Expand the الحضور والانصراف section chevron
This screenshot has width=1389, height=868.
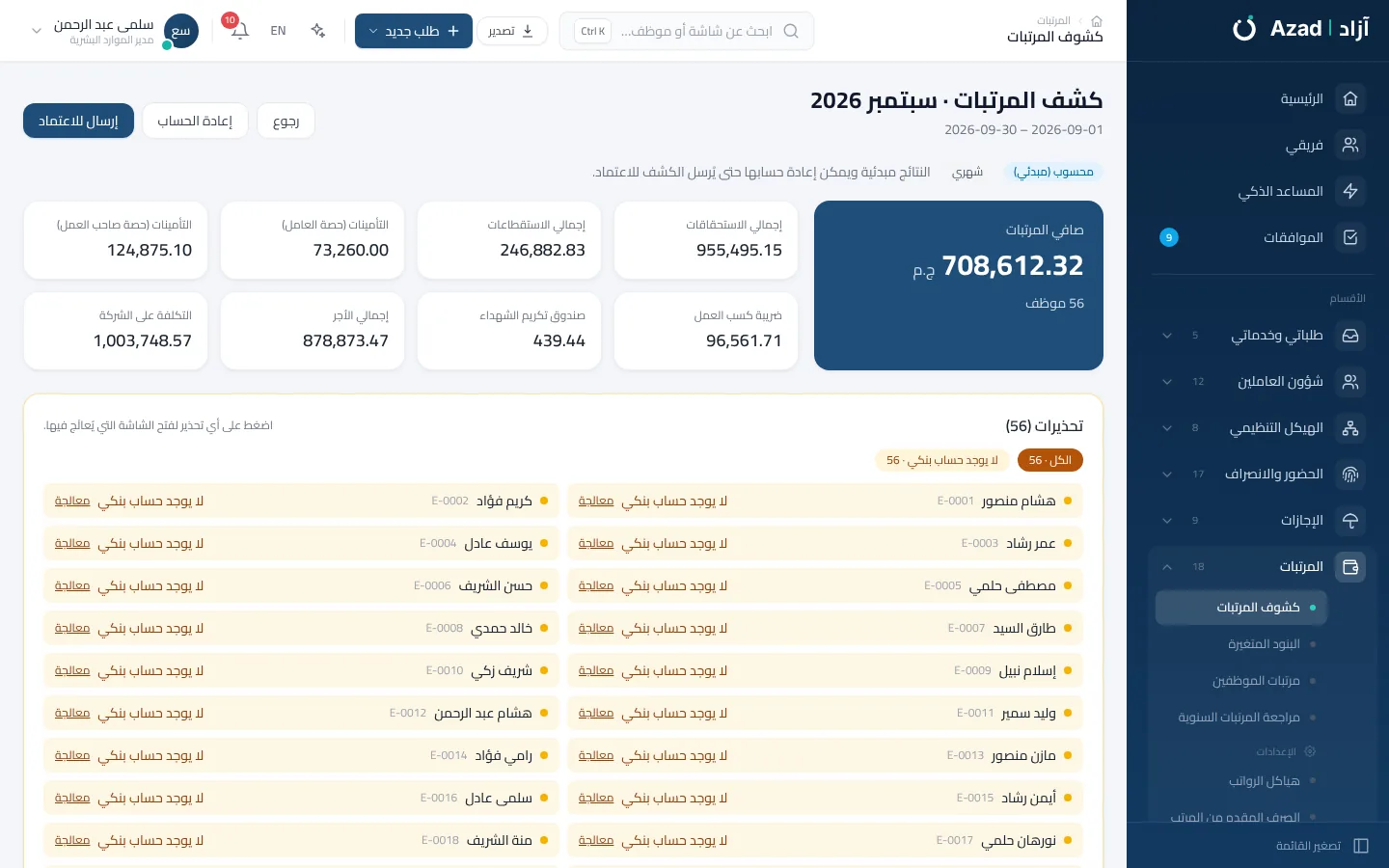pos(1167,475)
